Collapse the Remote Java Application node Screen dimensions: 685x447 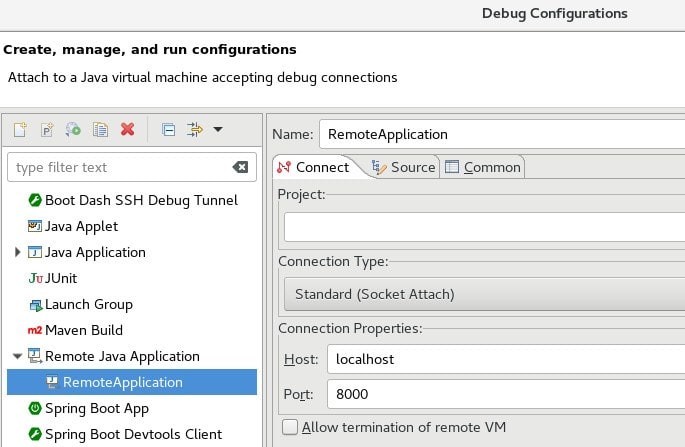[18, 356]
